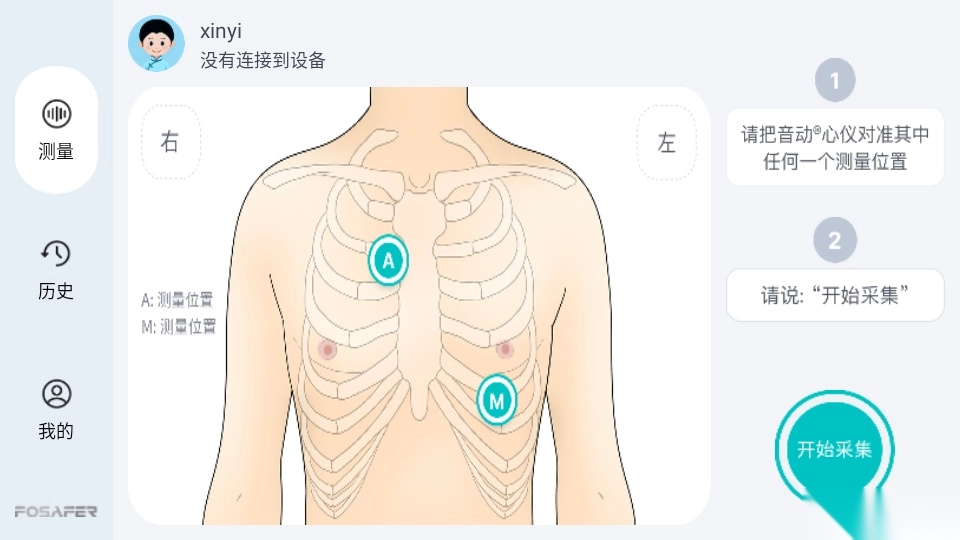The image size is (960, 540).
Task: Click the step 1 instruction card
Action: click(x=835, y=148)
